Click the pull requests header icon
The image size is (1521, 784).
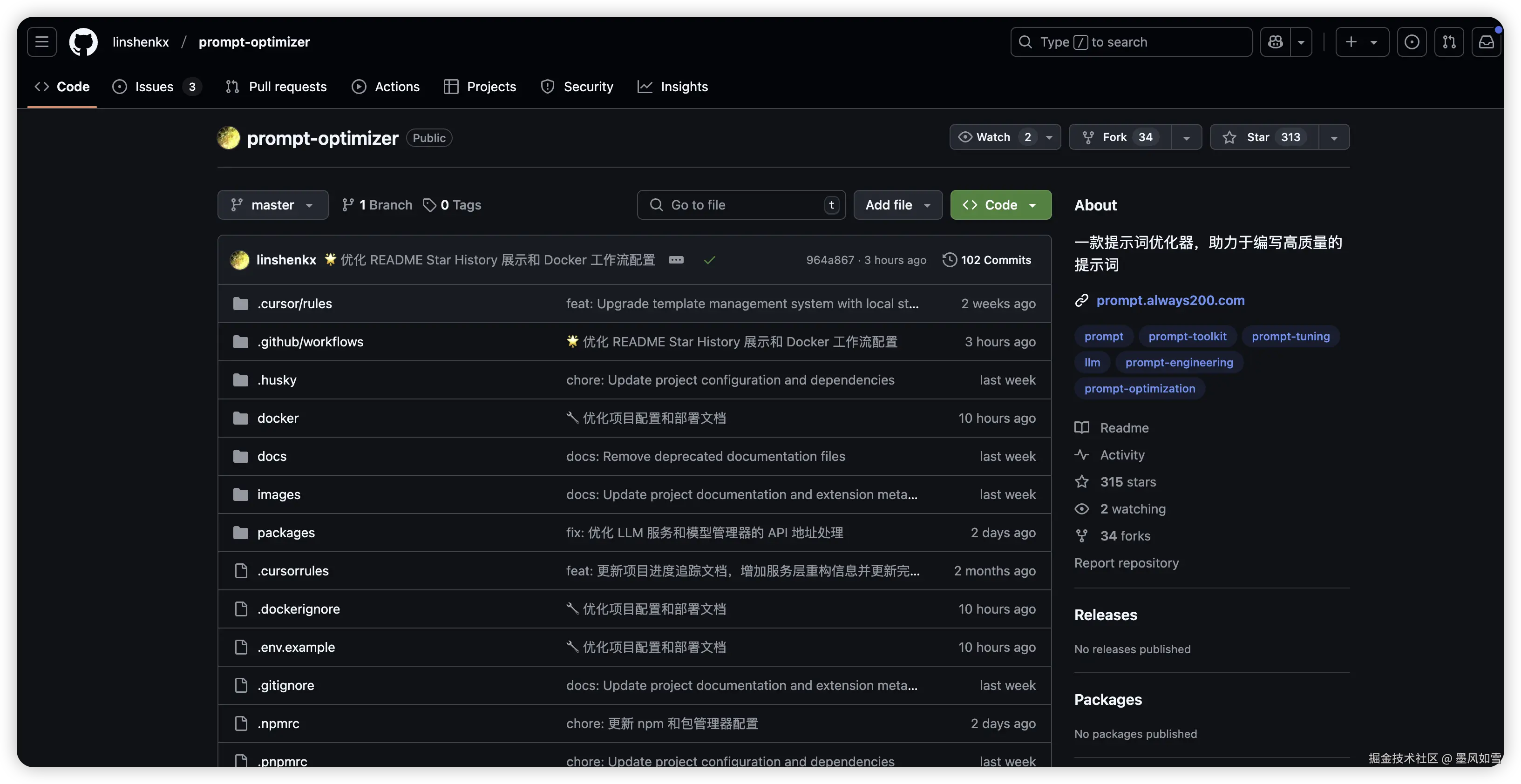pos(1449,42)
